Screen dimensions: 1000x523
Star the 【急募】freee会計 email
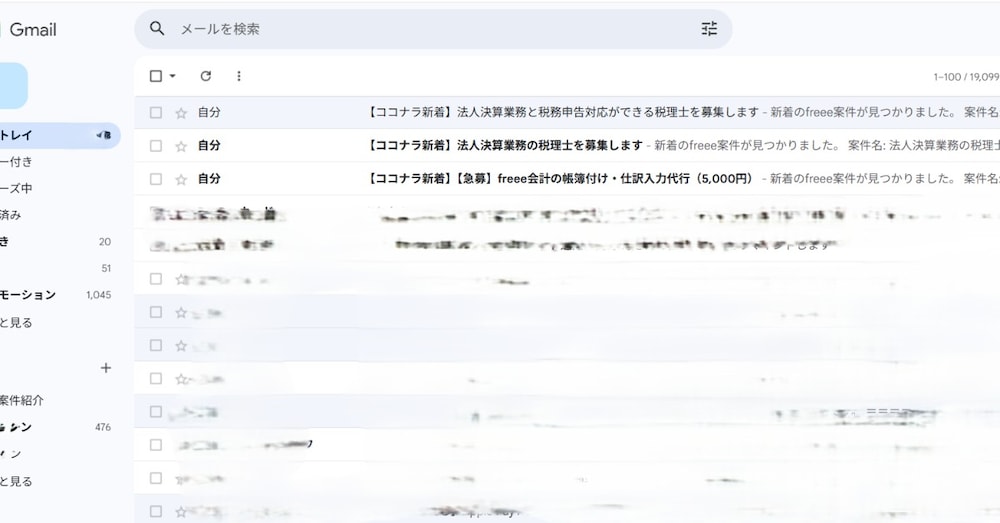[181, 179]
